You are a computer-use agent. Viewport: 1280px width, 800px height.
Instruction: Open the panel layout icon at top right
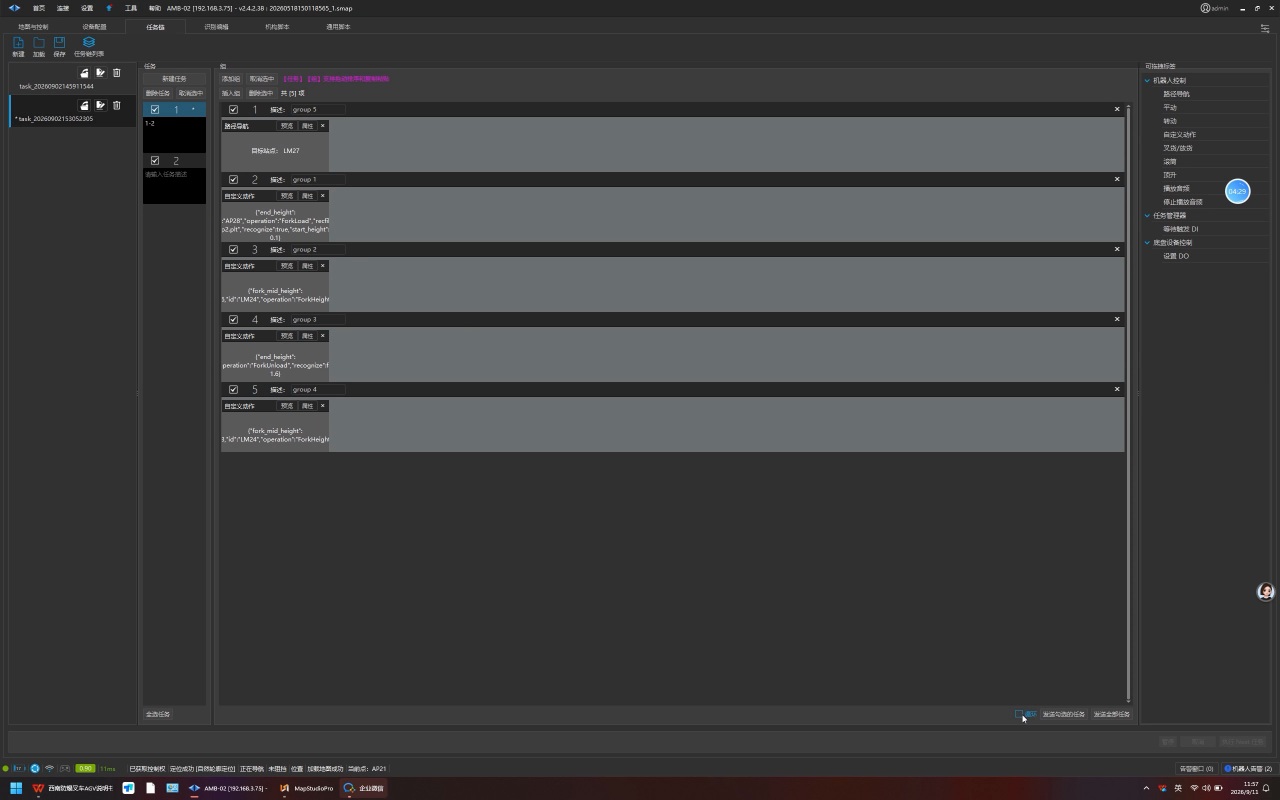click(x=1265, y=28)
